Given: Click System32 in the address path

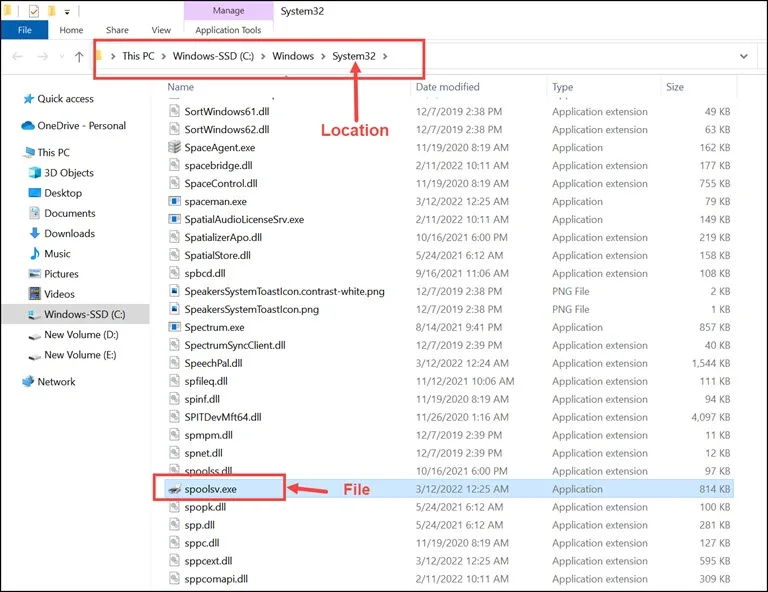Looking at the screenshot, I should pyautogui.click(x=354, y=56).
